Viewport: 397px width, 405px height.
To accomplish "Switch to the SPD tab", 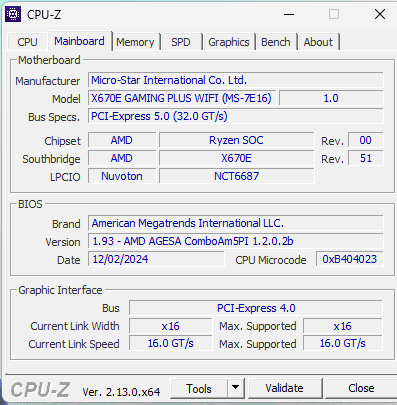I will tap(181, 42).
